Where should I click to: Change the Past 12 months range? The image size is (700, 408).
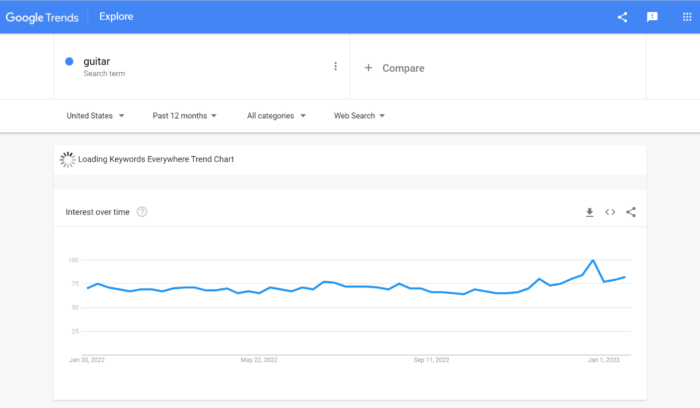click(x=185, y=116)
